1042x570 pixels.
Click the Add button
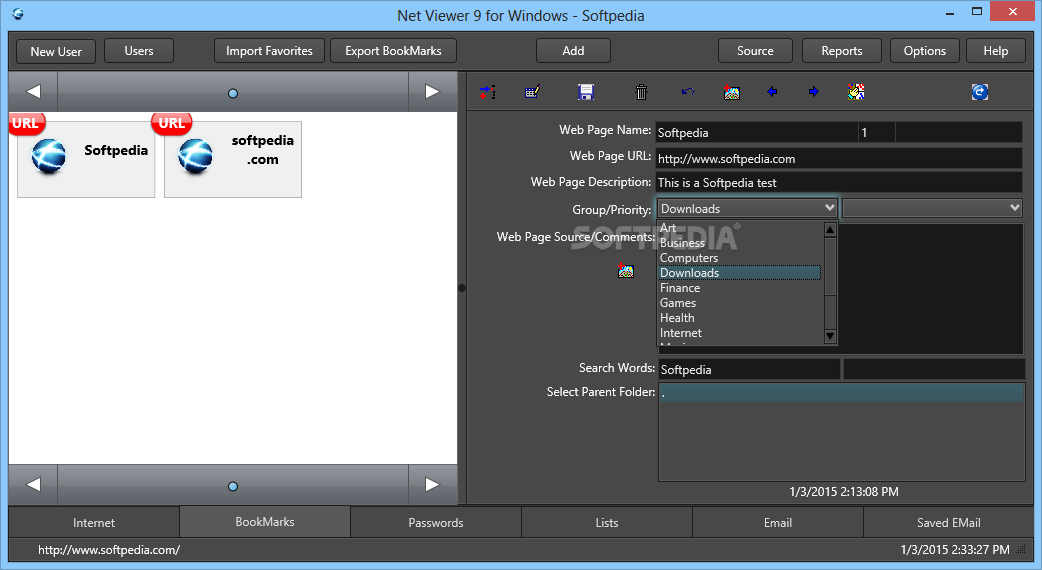click(573, 50)
